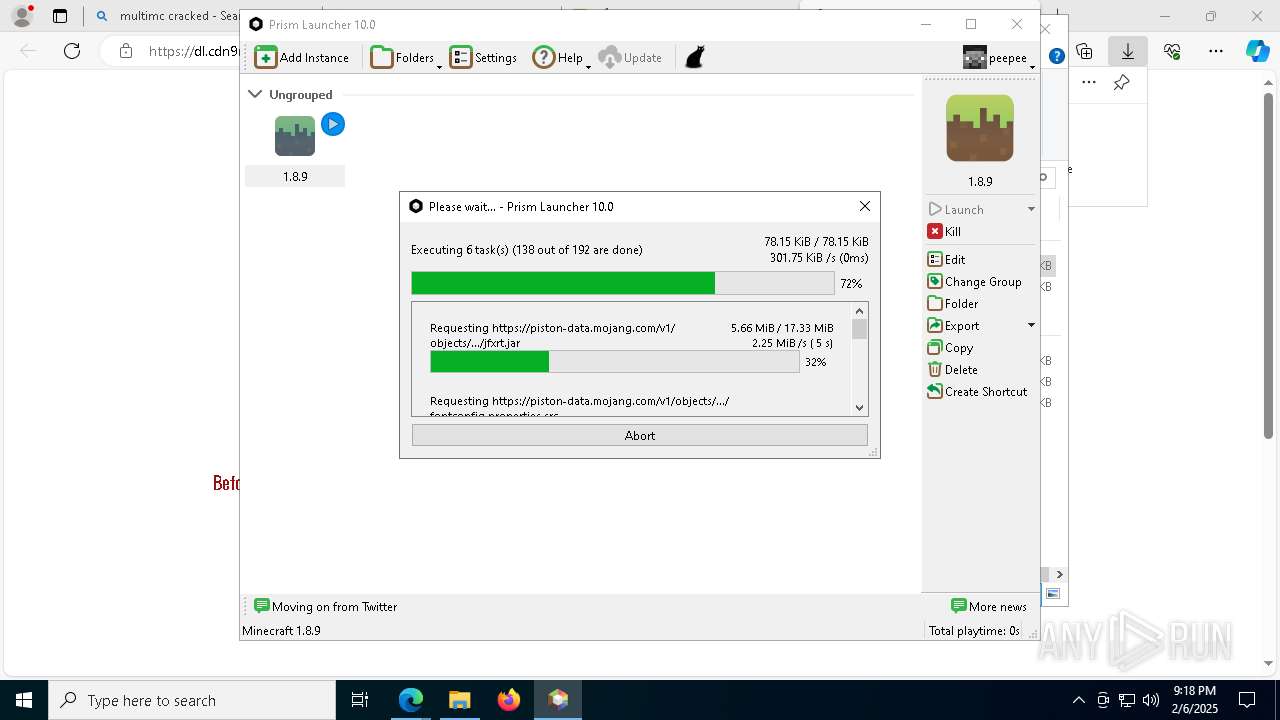Click more options in Edge downloads panel

tap(1089, 82)
